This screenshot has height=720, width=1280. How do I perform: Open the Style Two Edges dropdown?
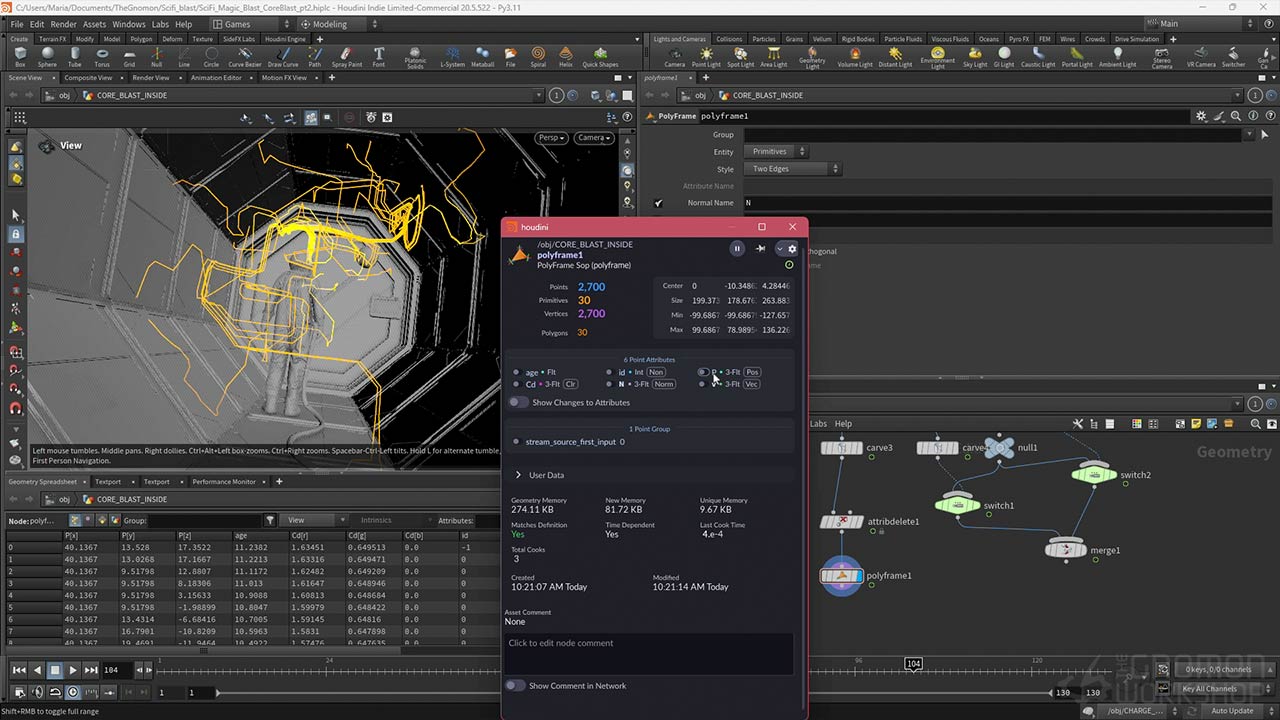pyautogui.click(x=792, y=169)
